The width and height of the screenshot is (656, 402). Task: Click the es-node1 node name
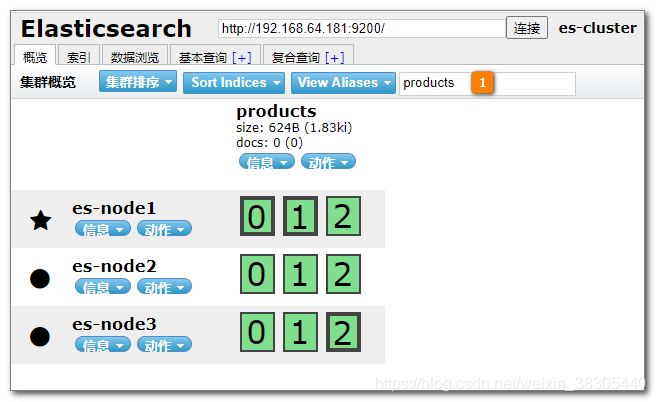114,208
